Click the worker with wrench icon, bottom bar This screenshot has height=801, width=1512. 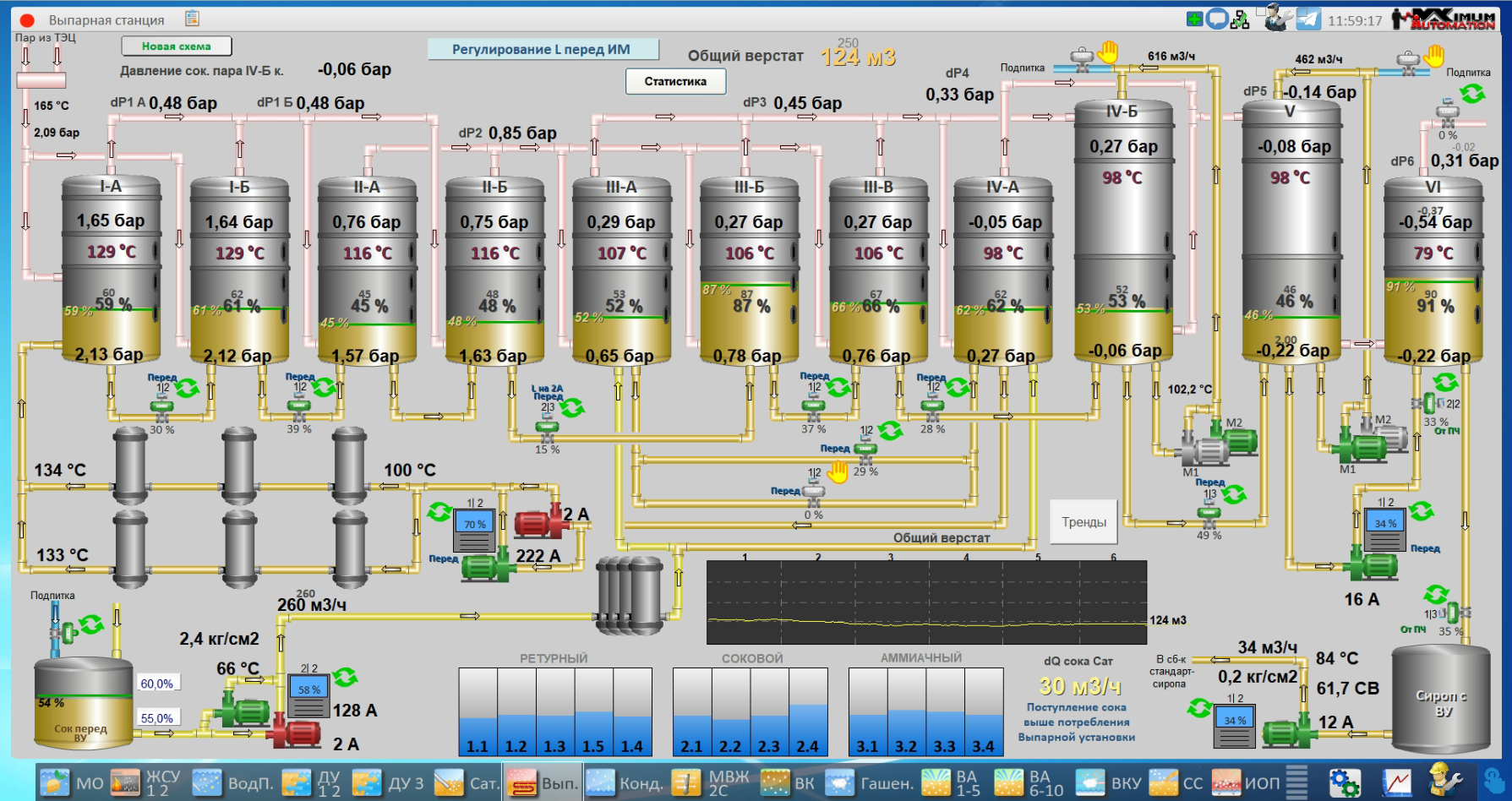1444,782
